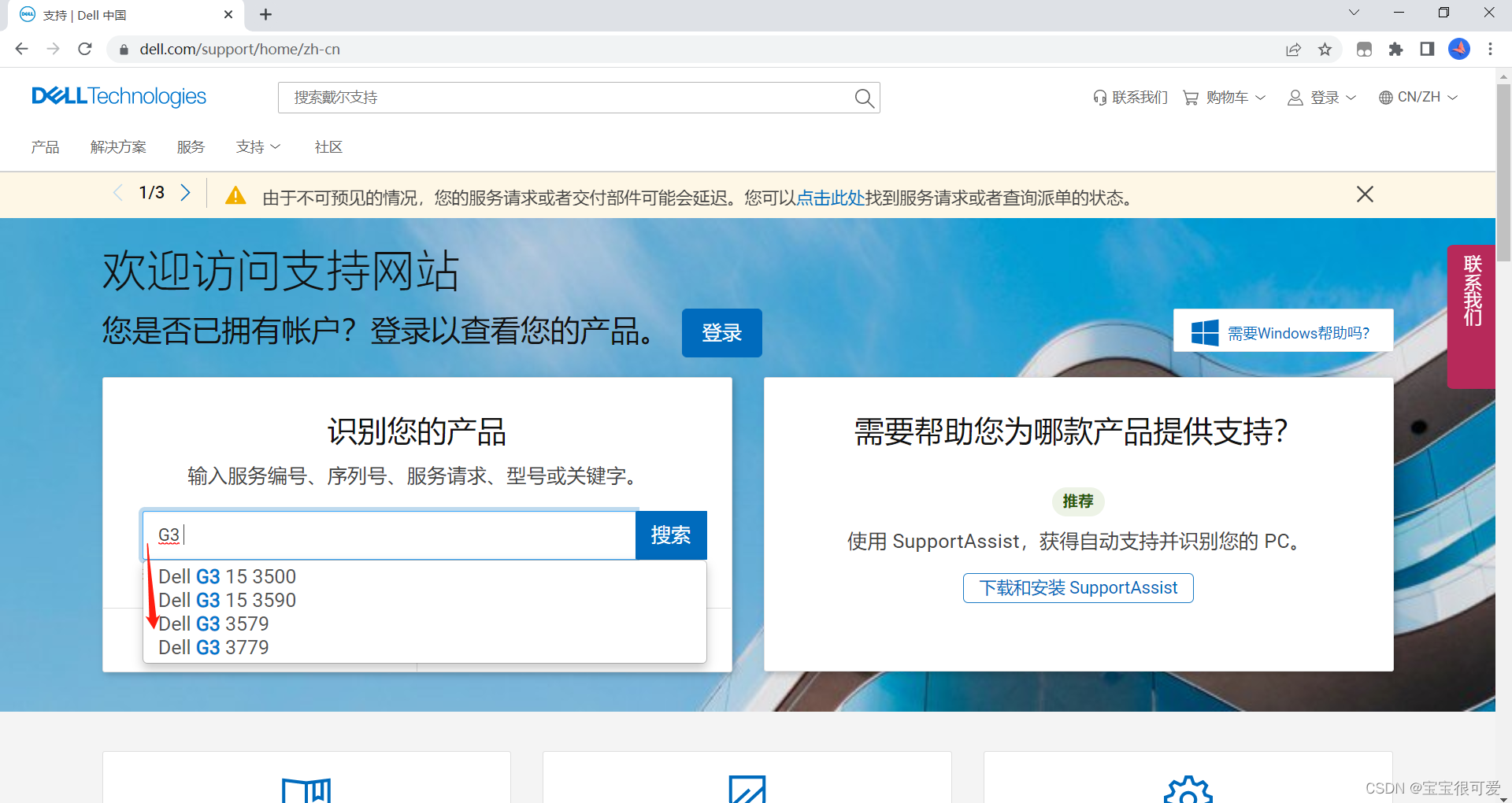Open a new browser tab with plus

265,14
